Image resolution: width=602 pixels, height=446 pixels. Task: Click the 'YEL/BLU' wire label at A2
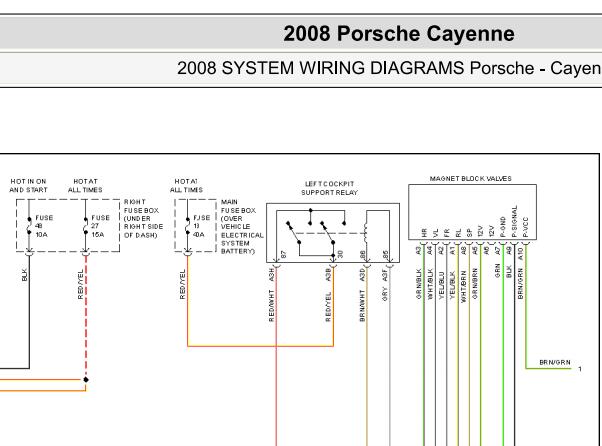[x=441, y=286]
